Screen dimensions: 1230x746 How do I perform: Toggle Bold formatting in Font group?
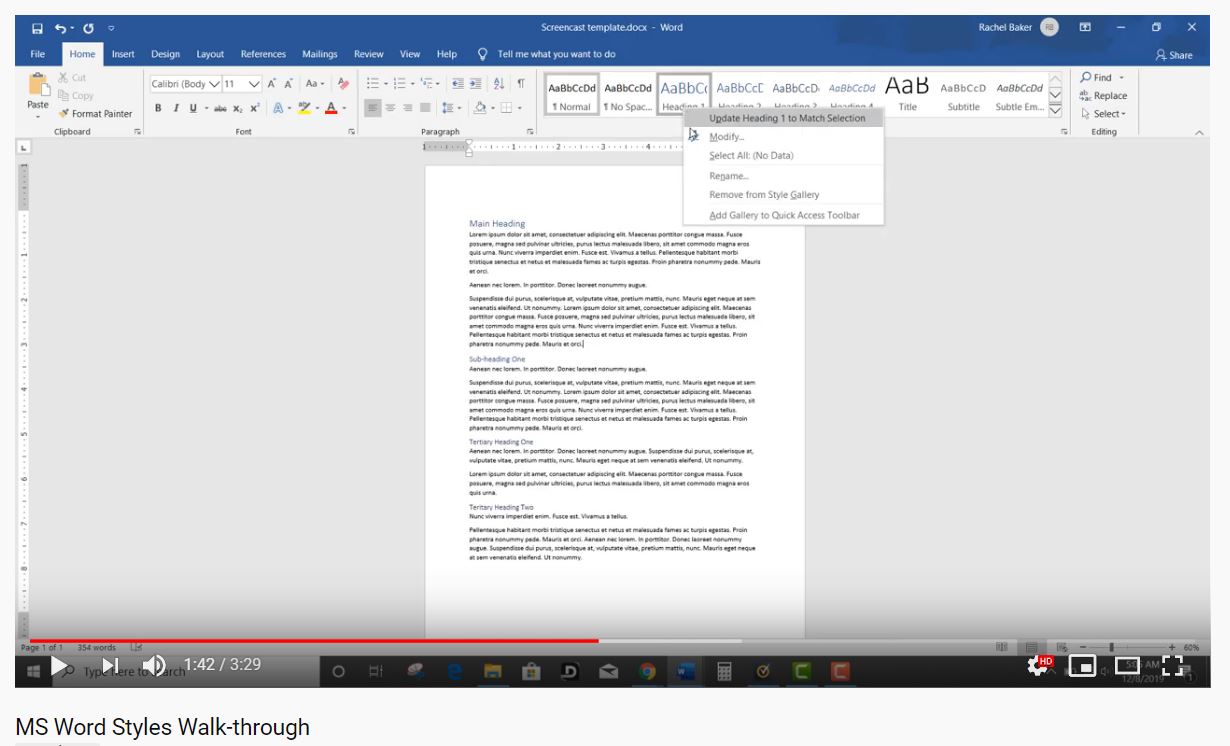(158, 108)
